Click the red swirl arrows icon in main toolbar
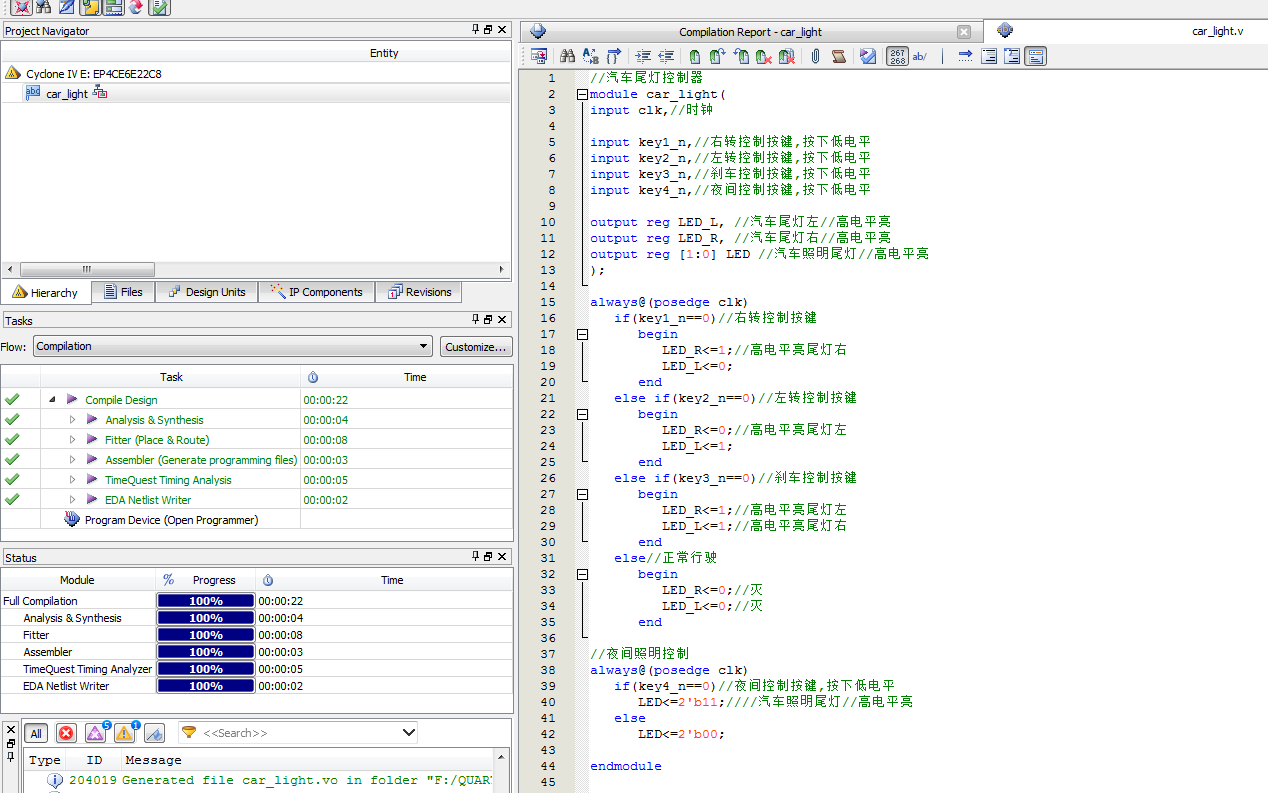The height and width of the screenshot is (793, 1268). [x=136, y=7]
